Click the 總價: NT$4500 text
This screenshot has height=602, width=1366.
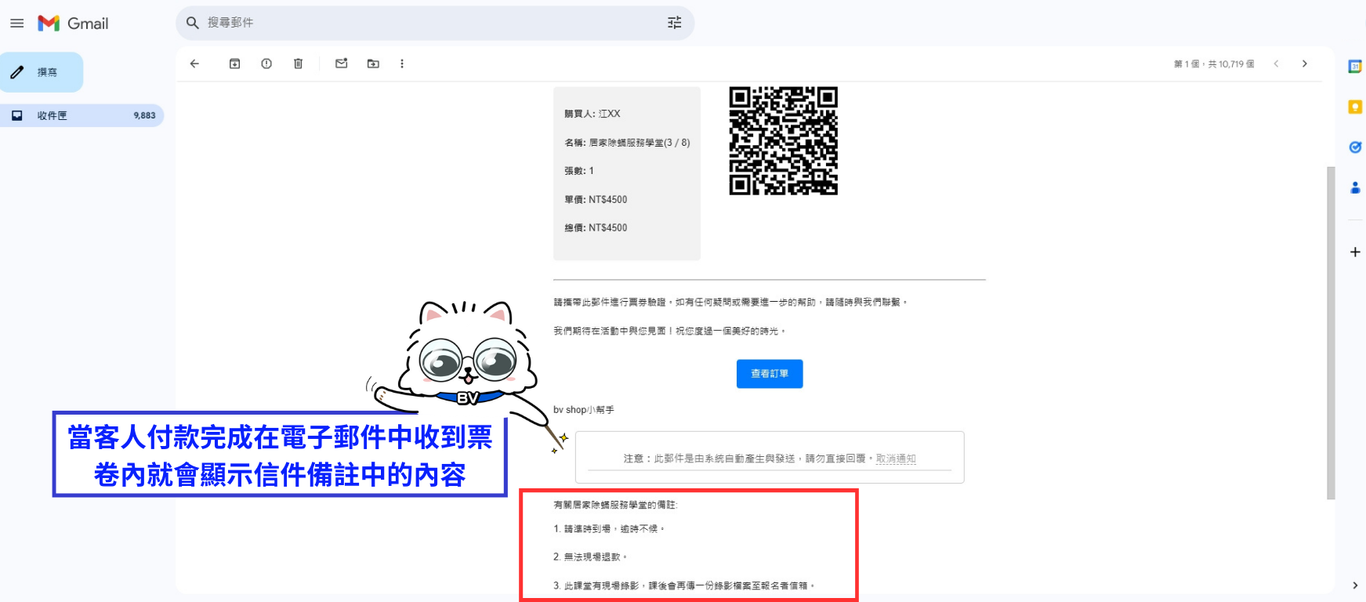(596, 228)
